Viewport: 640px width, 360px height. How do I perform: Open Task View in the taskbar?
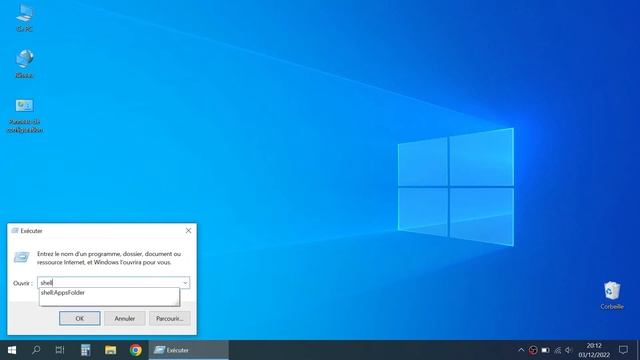60,350
